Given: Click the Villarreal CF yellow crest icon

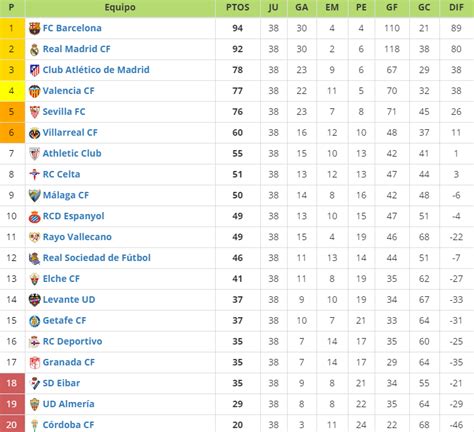Looking at the screenshot, I should coord(34,133).
